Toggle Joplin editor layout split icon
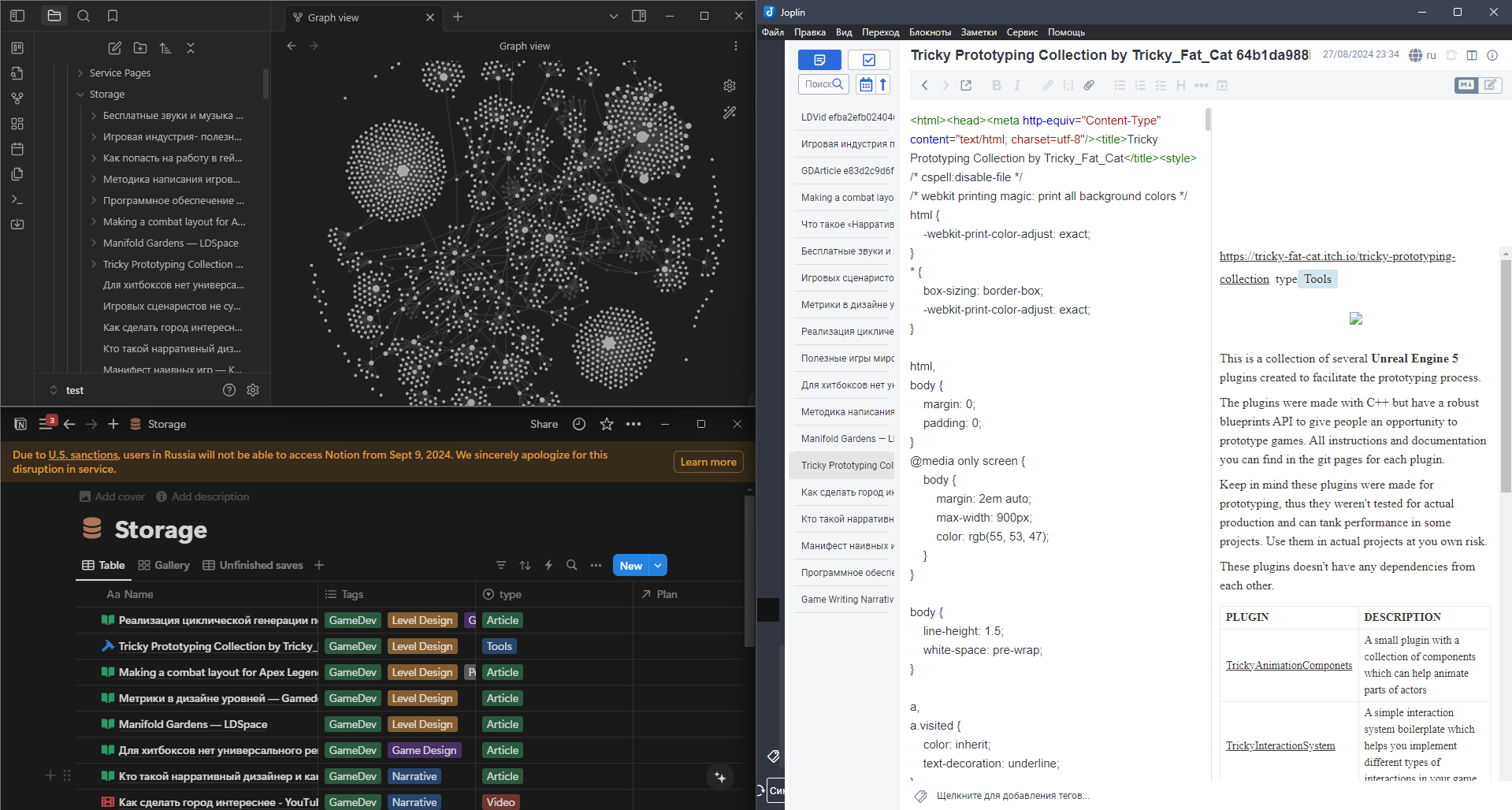The width and height of the screenshot is (1512, 810). [x=1472, y=55]
